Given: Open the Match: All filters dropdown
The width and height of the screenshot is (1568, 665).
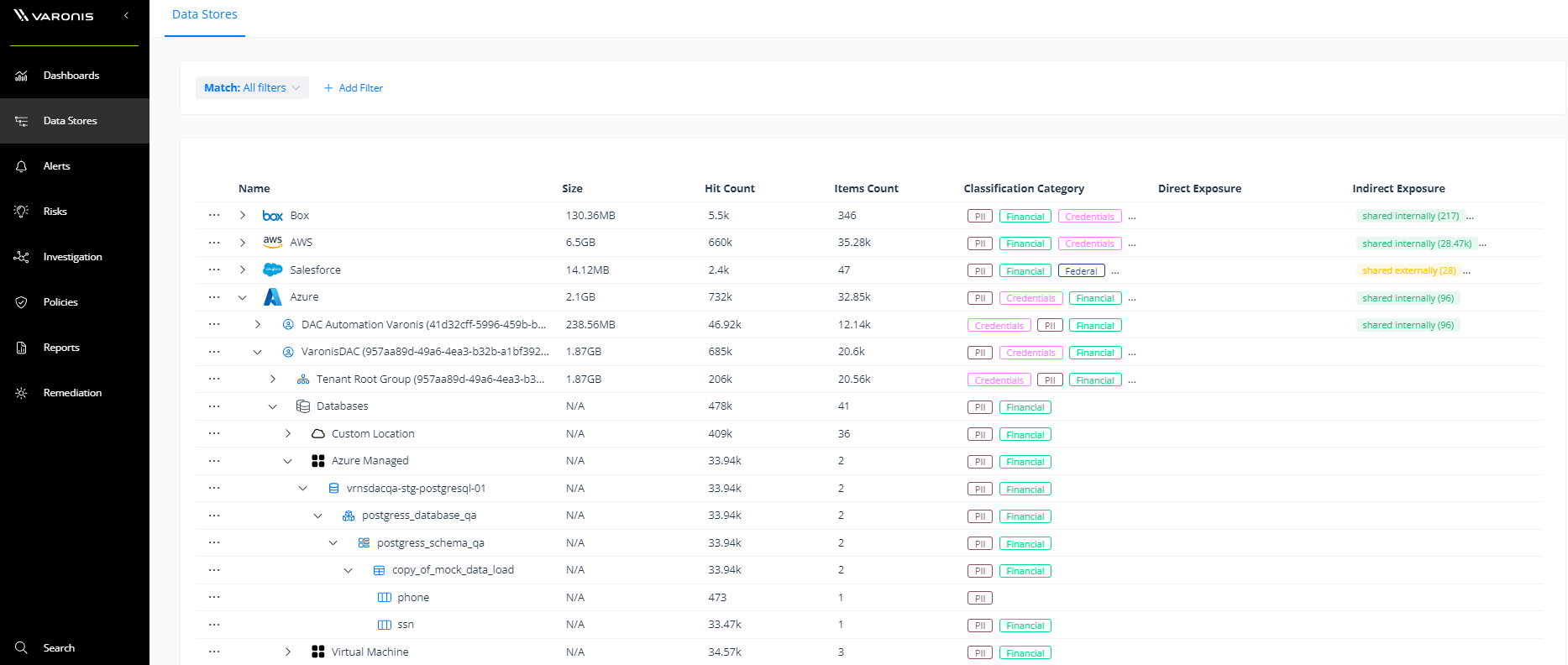Looking at the screenshot, I should [252, 88].
